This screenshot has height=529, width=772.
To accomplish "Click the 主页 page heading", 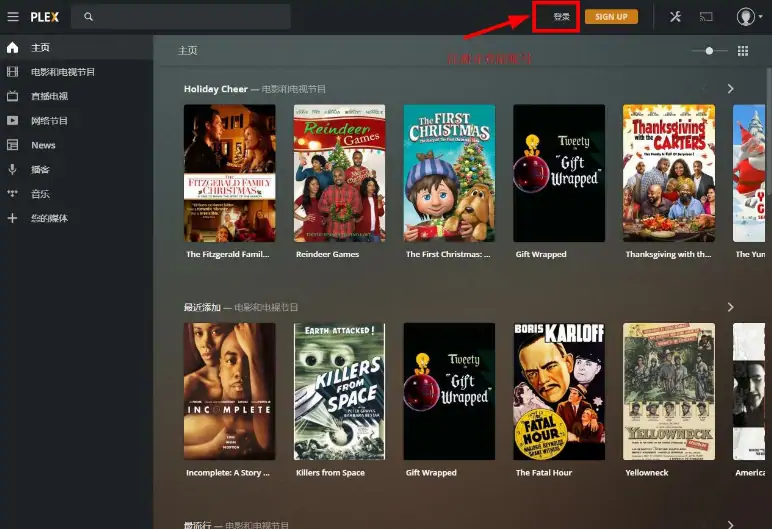I will pyautogui.click(x=188, y=51).
